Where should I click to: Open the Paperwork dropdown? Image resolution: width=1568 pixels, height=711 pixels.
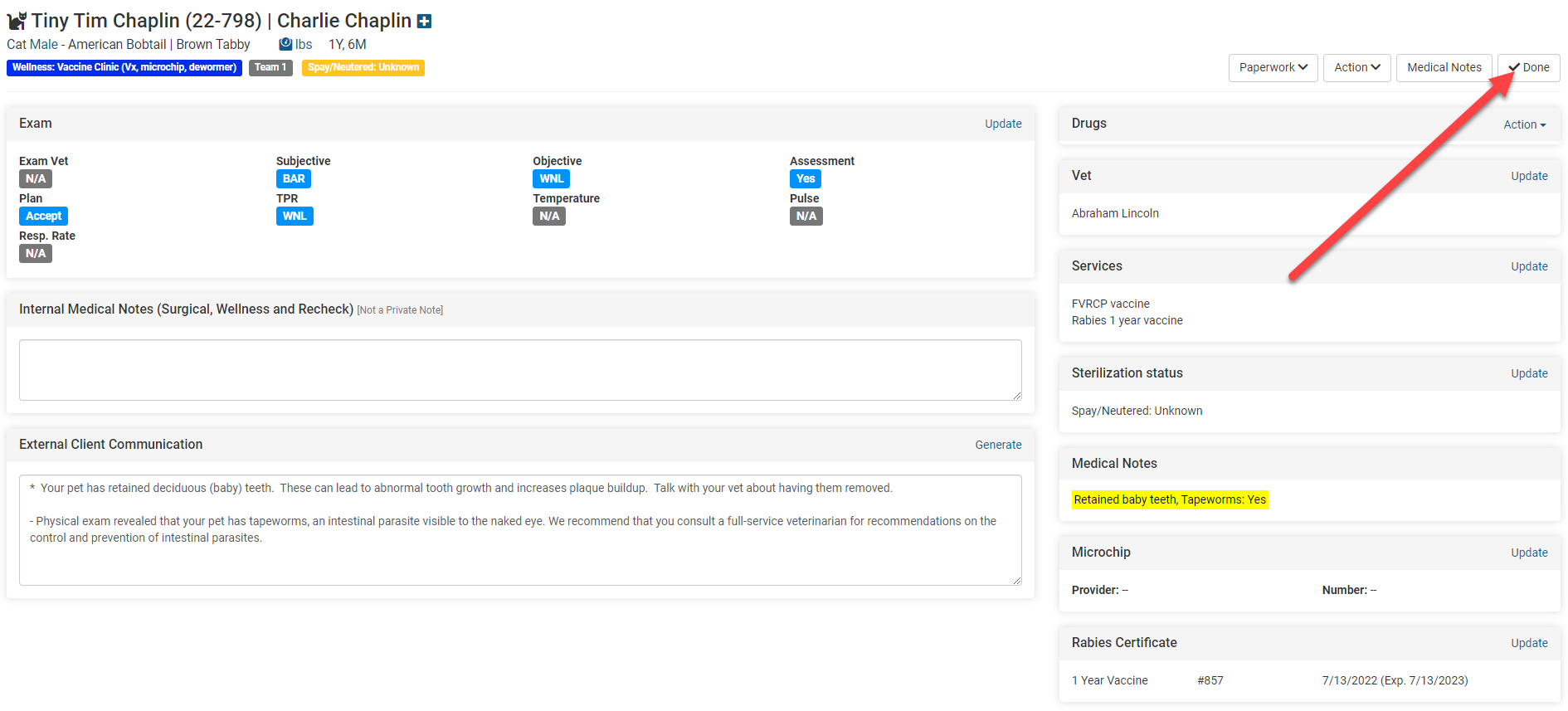click(1273, 67)
